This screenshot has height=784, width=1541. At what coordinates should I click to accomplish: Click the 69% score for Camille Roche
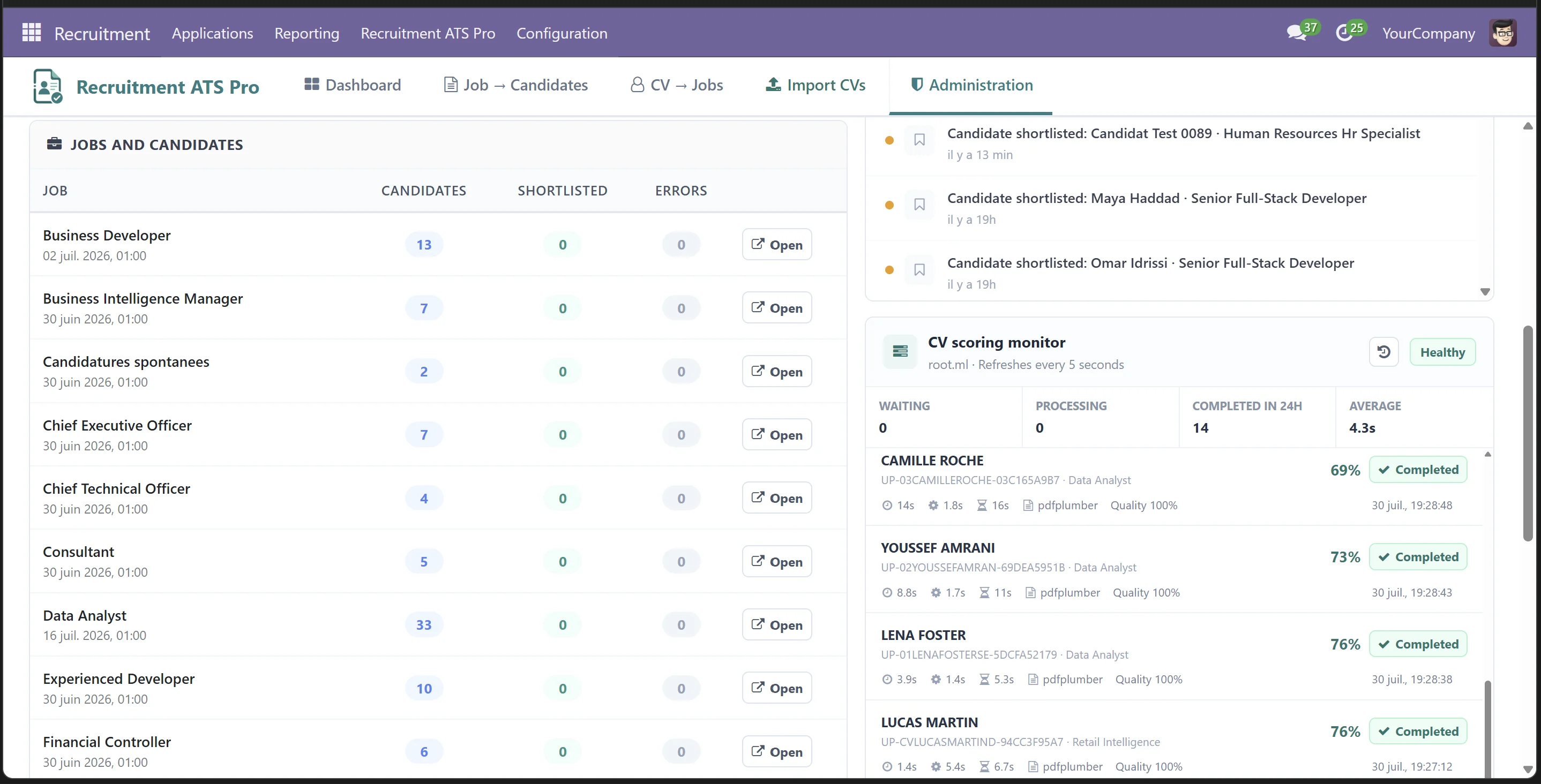[1345, 470]
